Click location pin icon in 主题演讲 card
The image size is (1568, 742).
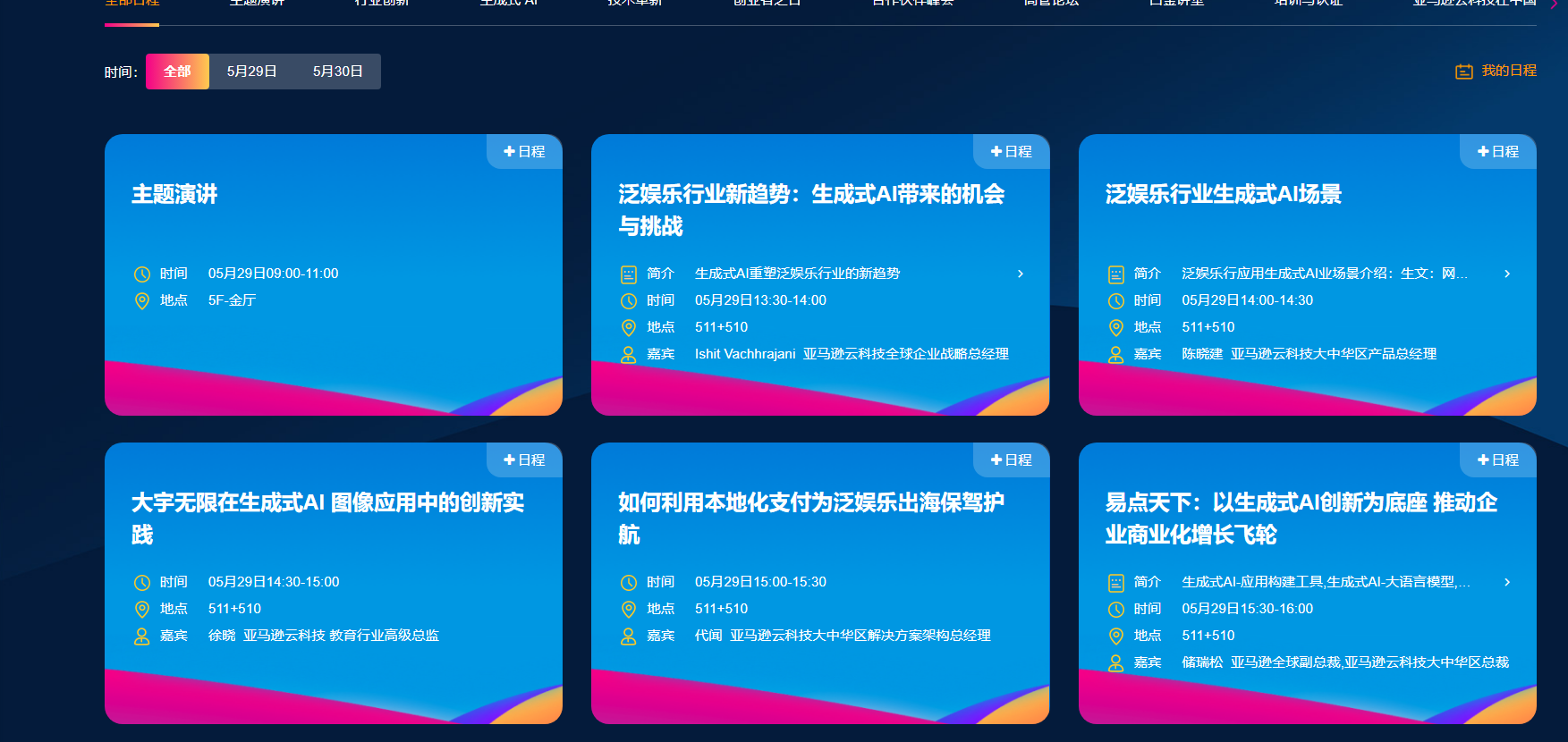click(141, 301)
